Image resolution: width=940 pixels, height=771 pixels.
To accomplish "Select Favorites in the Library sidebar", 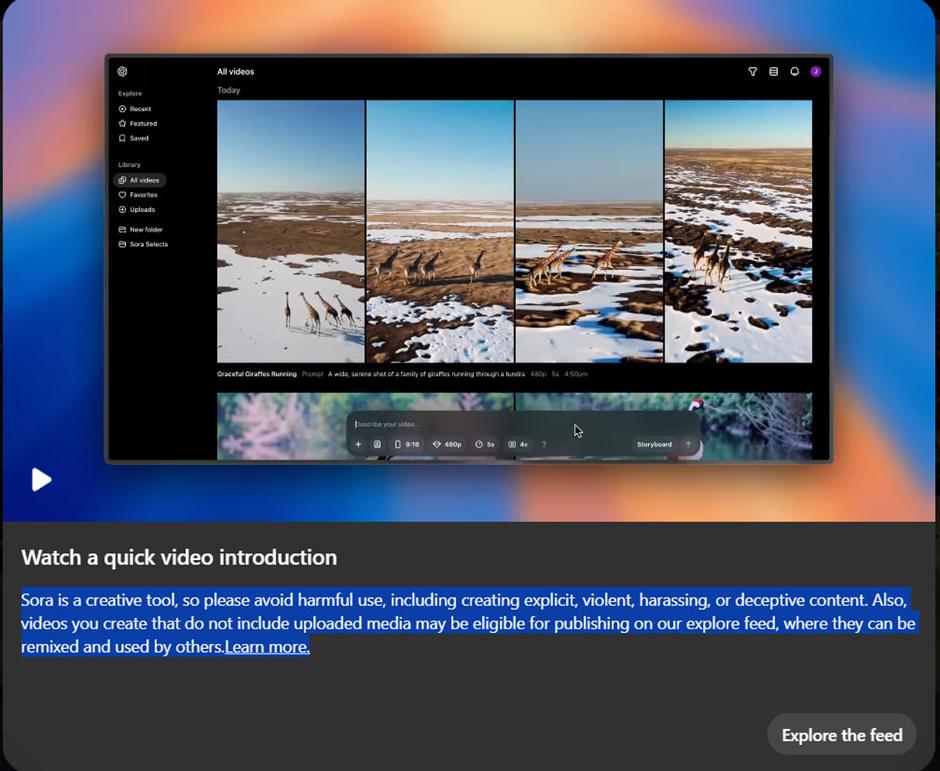I will [x=145, y=194].
